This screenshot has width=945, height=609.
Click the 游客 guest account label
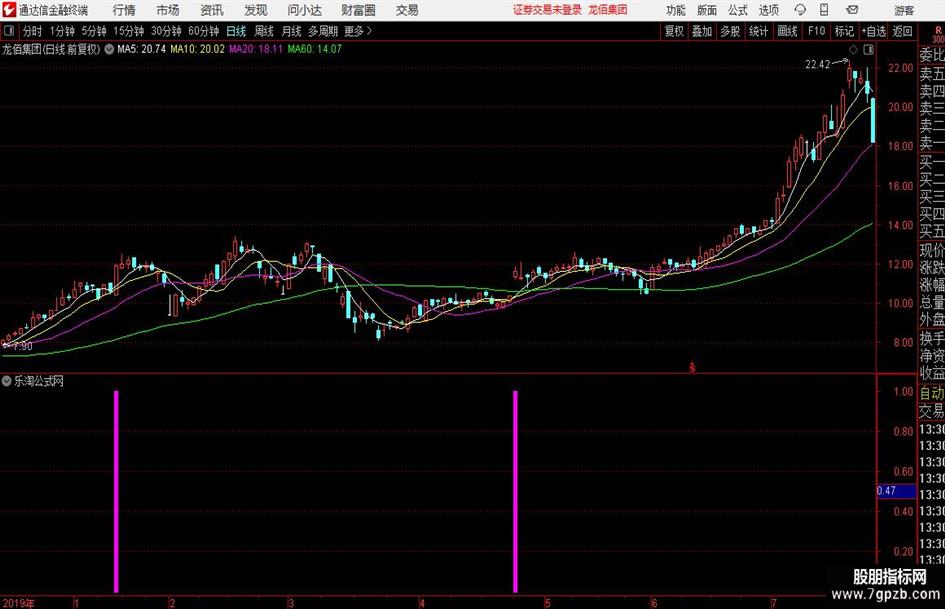(904, 10)
